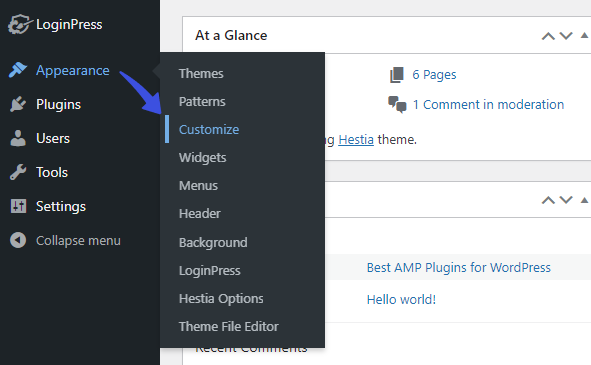Move the second dashboard panel up
Screen dimensions: 591x365
point(548,200)
